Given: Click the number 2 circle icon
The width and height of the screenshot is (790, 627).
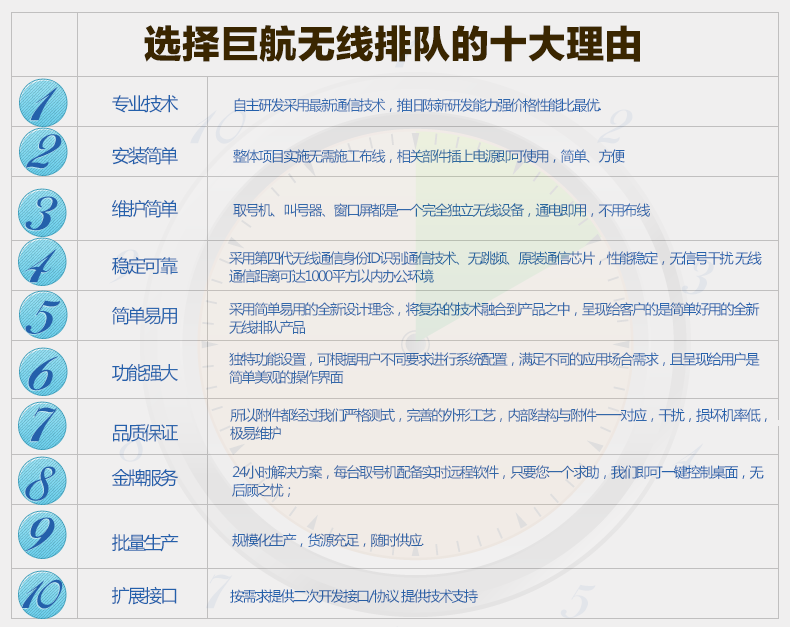Looking at the screenshot, I should (x=42, y=153).
